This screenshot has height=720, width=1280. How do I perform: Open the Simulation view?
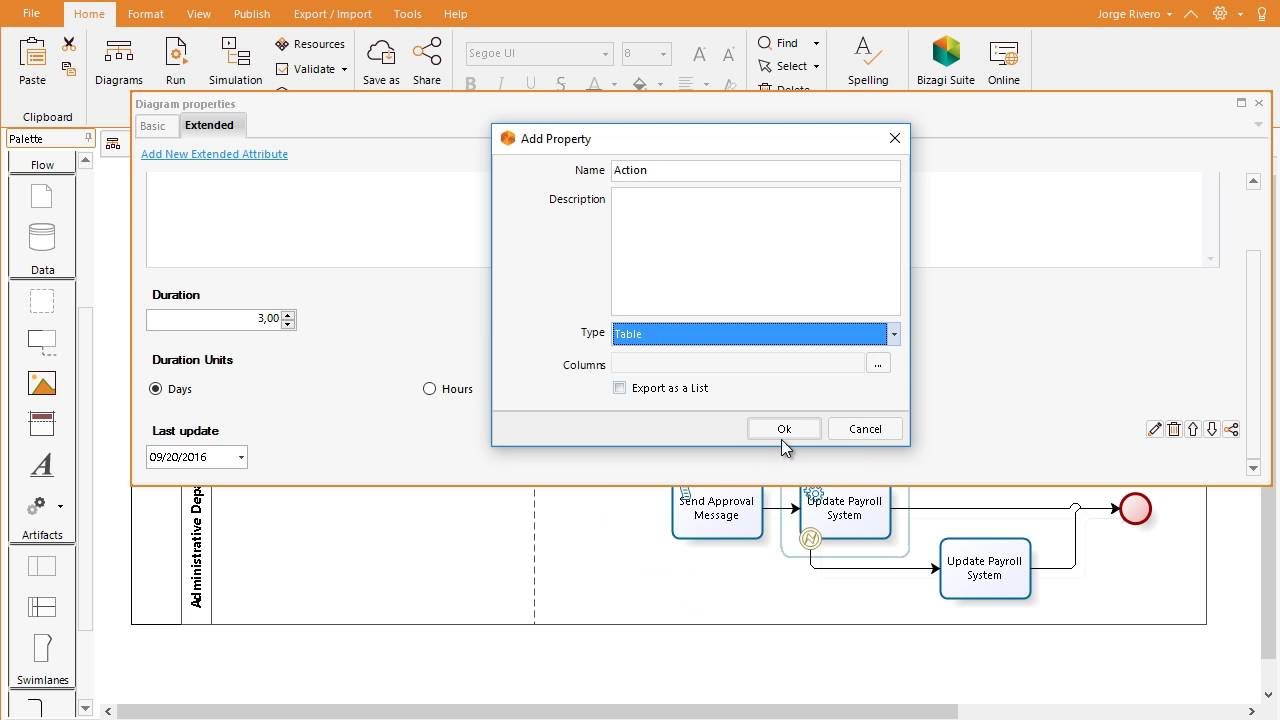(235, 60)
